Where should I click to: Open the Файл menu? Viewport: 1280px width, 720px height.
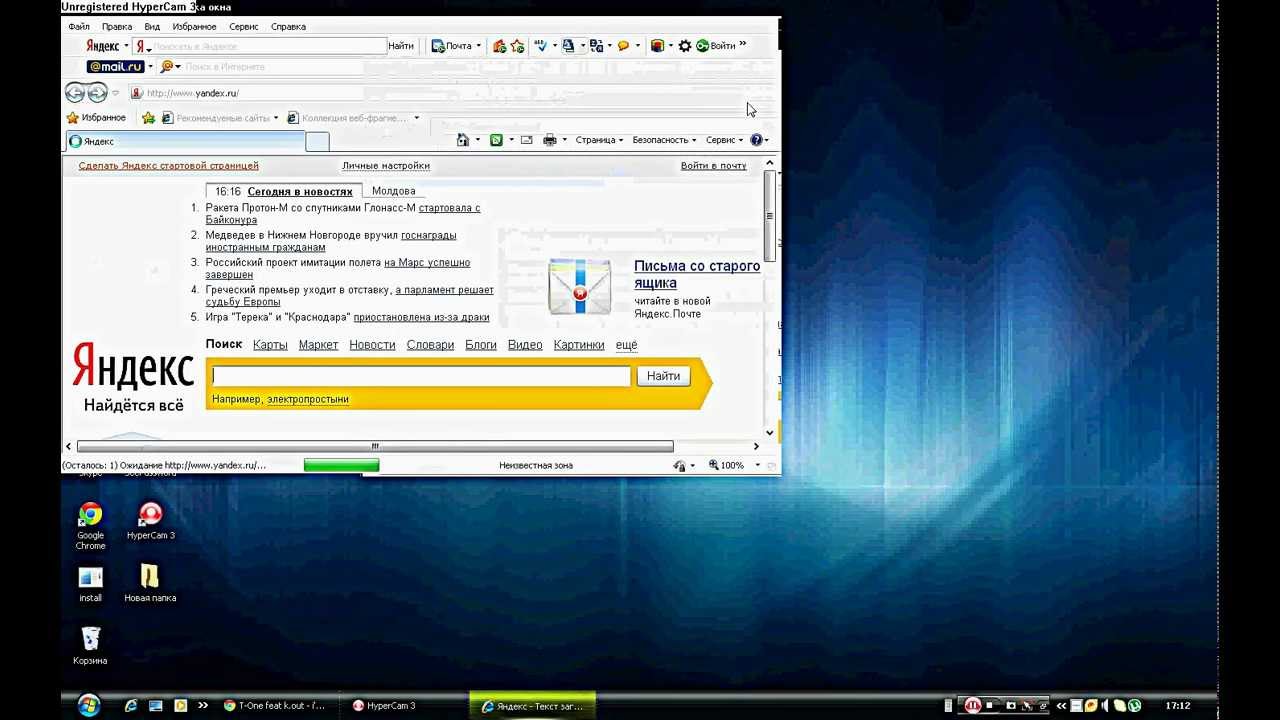pyautogui.click(x=79, y=27)
